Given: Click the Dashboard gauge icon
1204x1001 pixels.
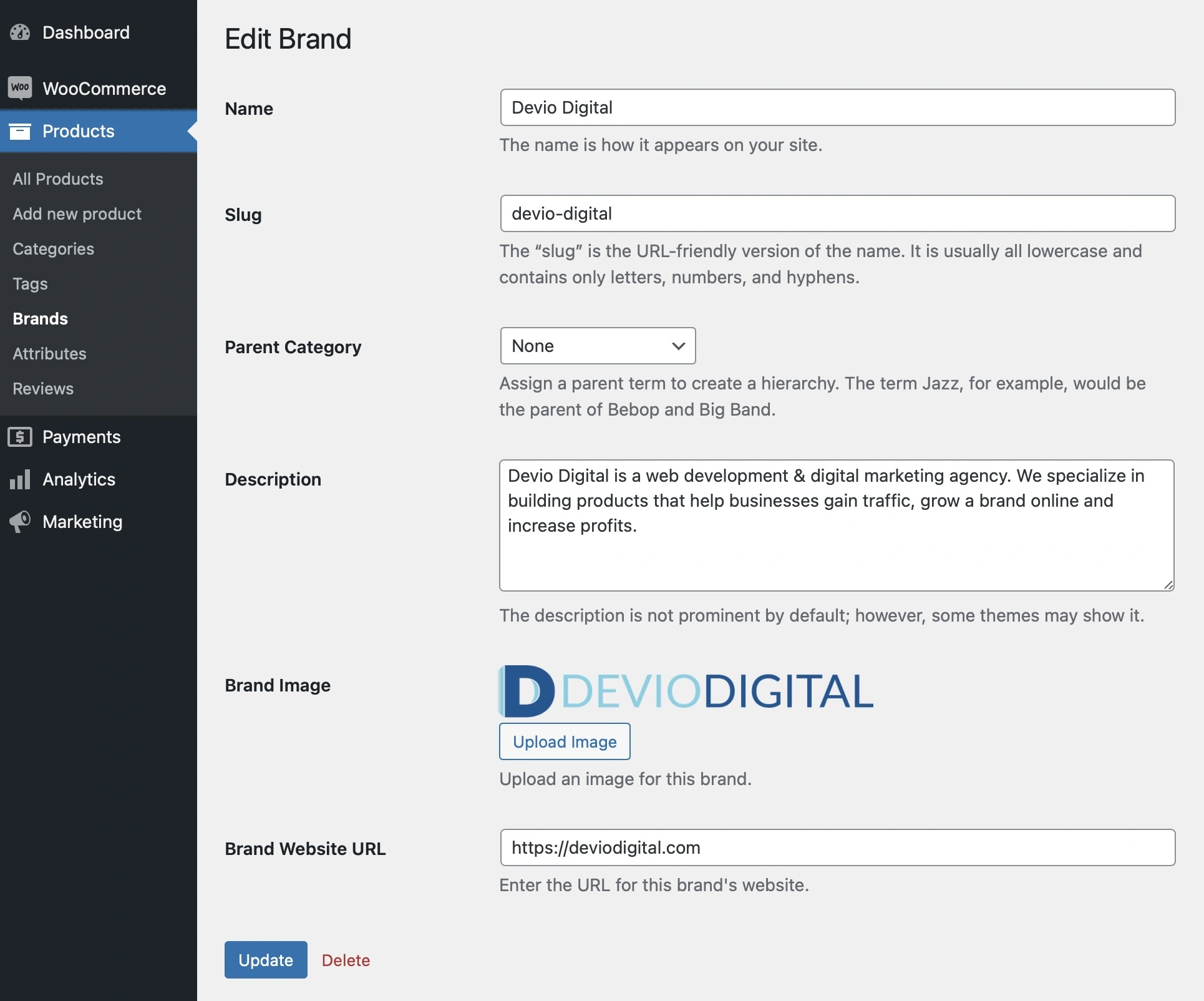Looking at the screenshot, I should coord(20,32).
